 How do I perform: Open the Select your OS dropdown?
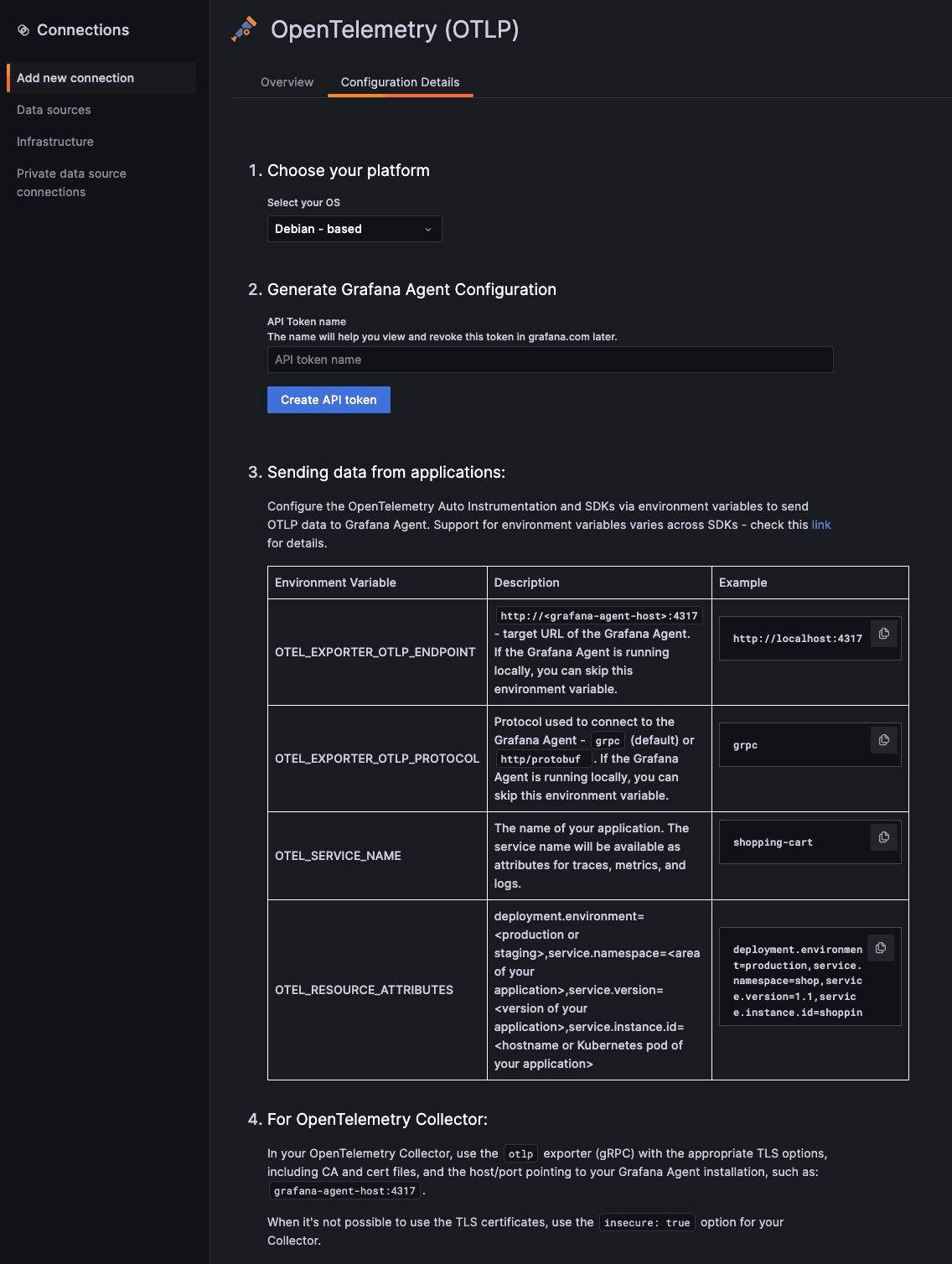tap(354, 228)
